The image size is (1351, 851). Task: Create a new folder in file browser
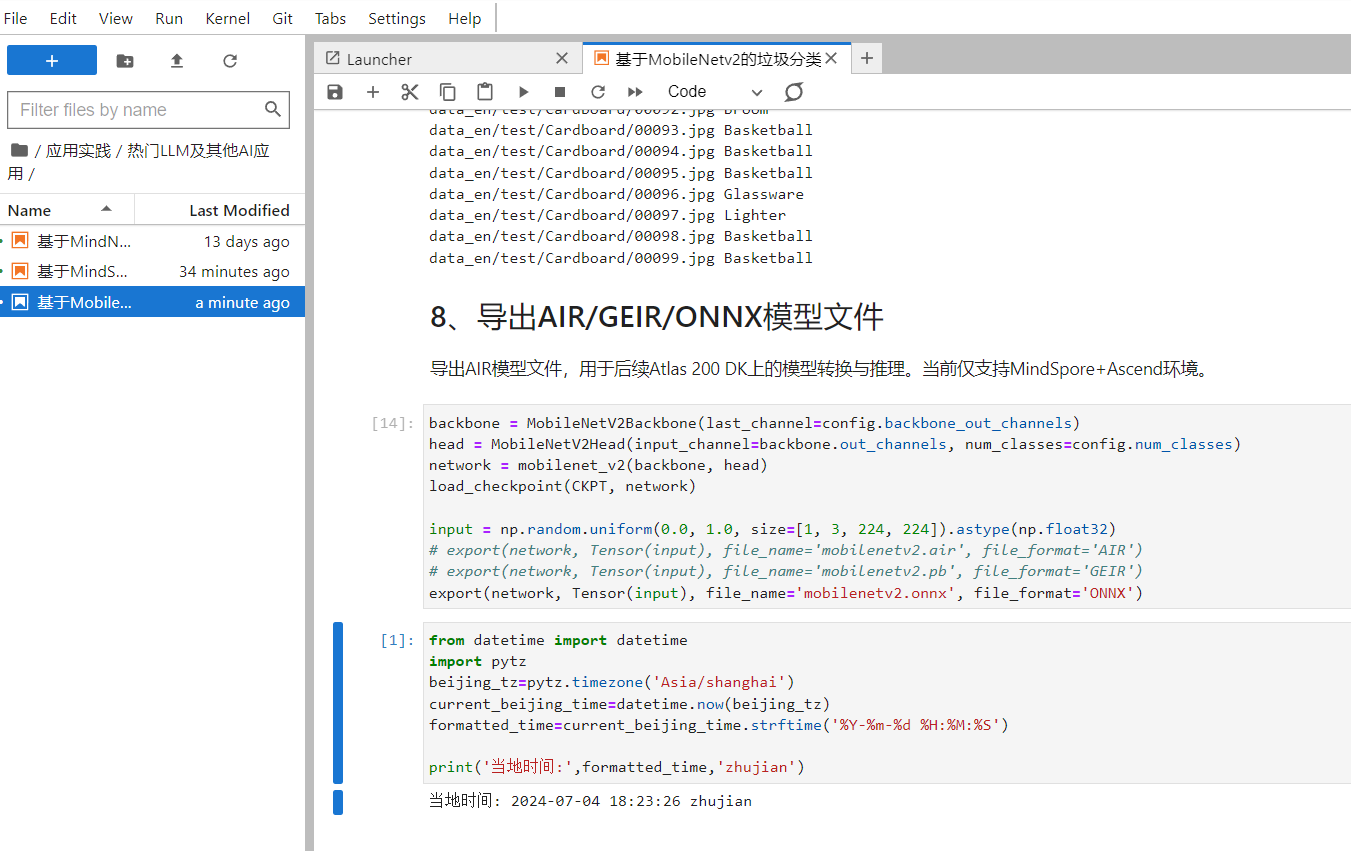125,61
